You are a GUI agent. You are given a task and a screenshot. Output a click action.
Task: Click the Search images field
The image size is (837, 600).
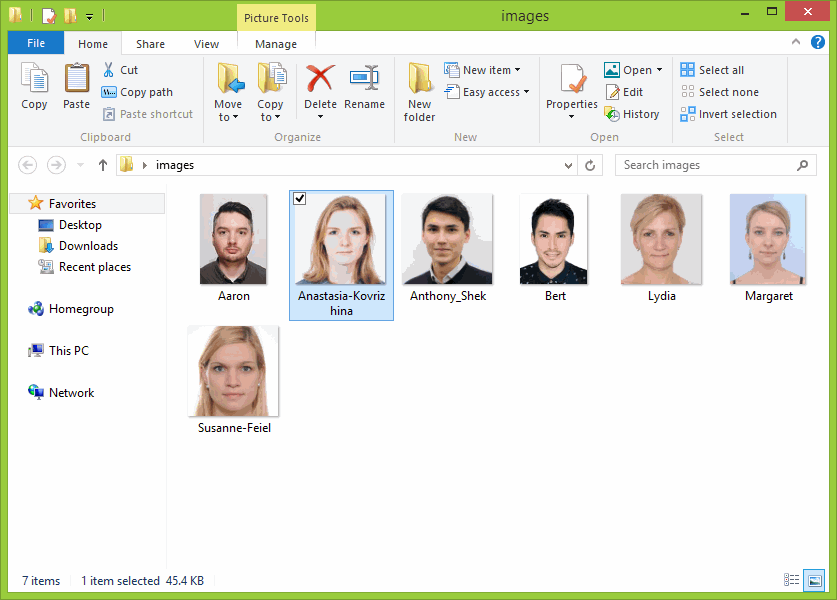point(715,165)
